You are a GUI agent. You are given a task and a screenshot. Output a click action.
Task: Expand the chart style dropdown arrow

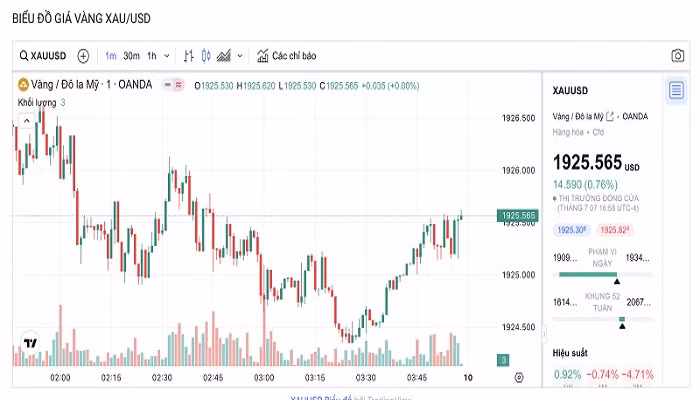(240, 56)
